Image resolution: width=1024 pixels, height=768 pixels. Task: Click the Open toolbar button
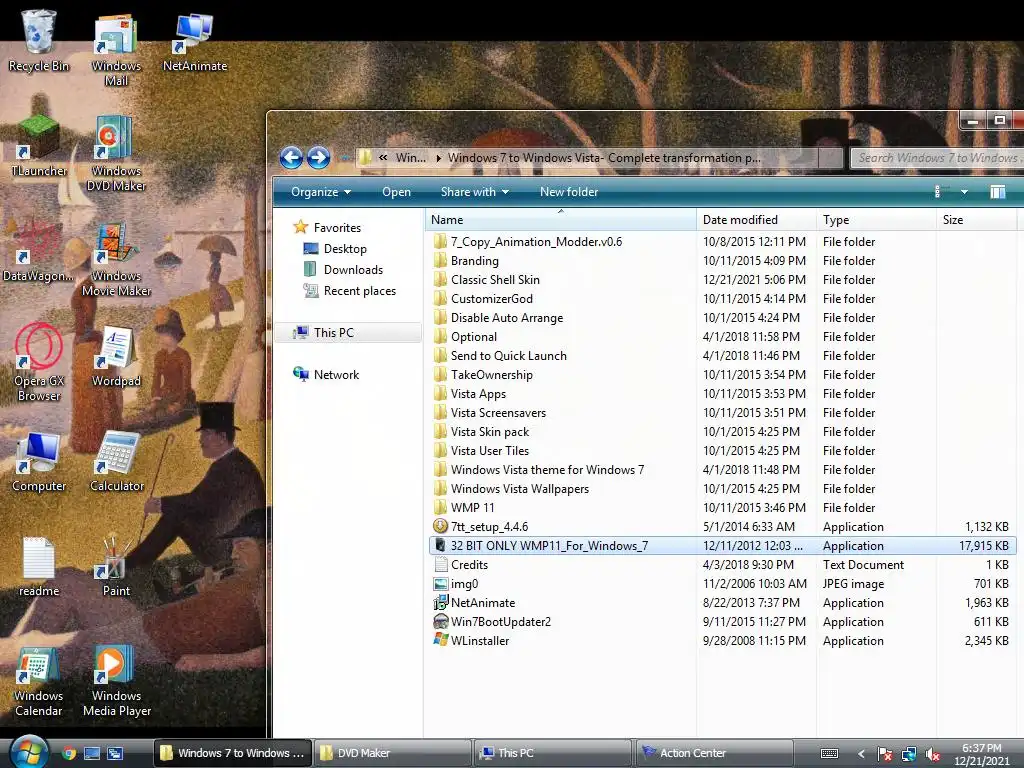click(396, 191)
